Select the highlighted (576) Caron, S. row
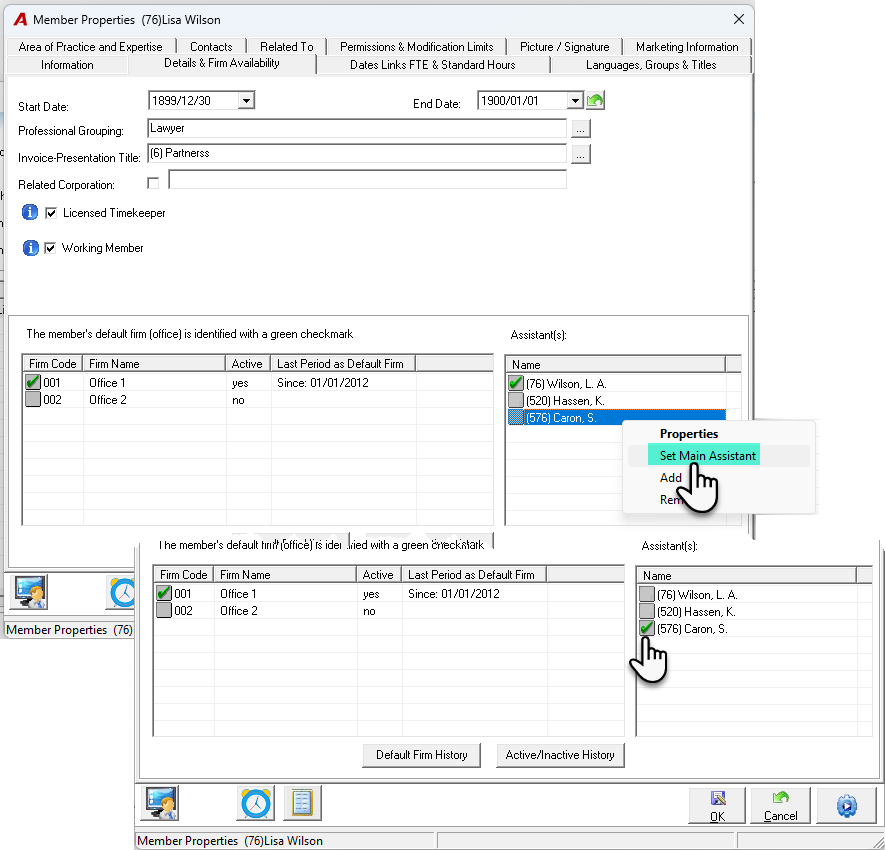 coord(616,418)
